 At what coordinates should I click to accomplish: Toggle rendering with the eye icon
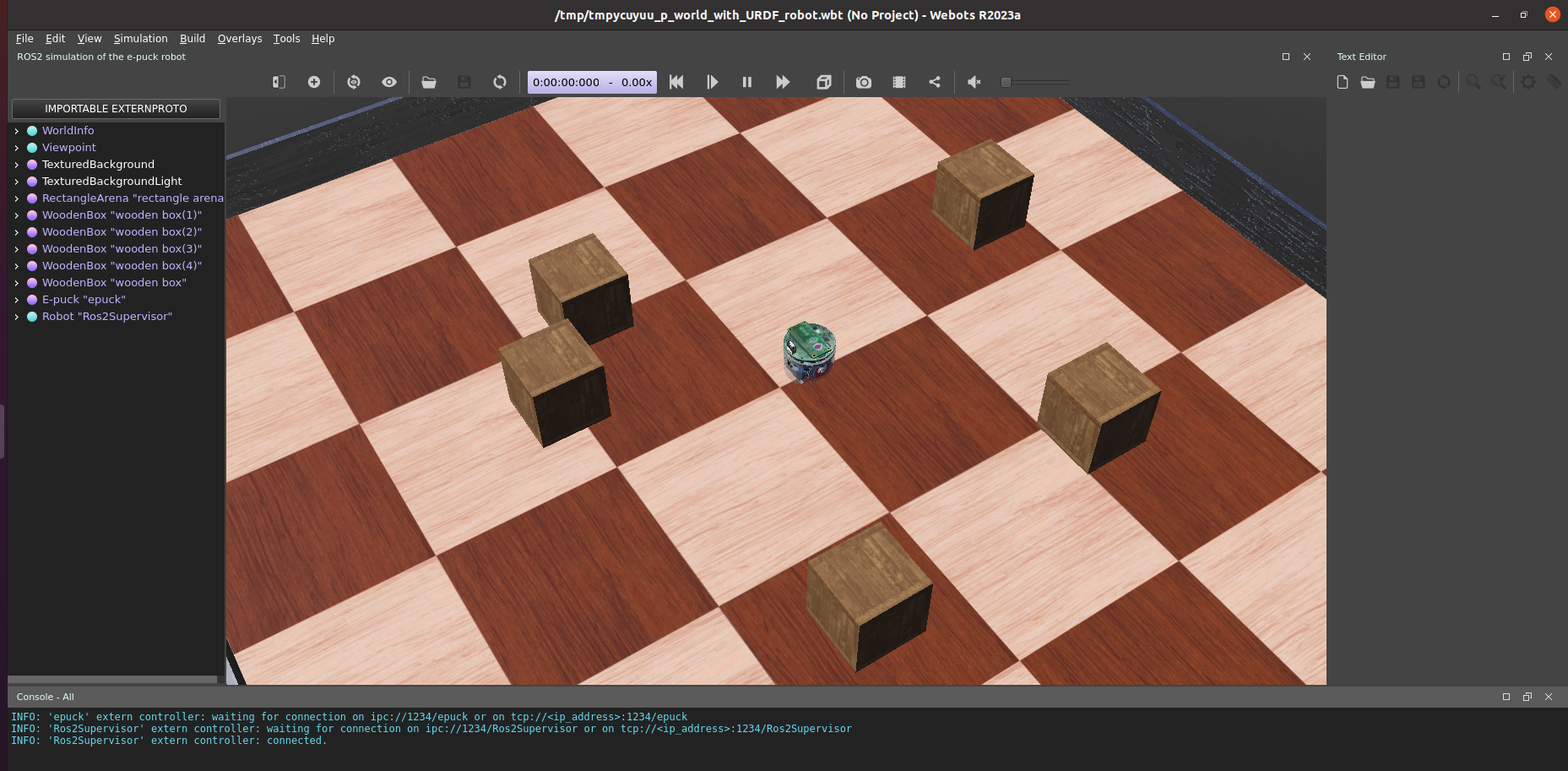(388, 82)
